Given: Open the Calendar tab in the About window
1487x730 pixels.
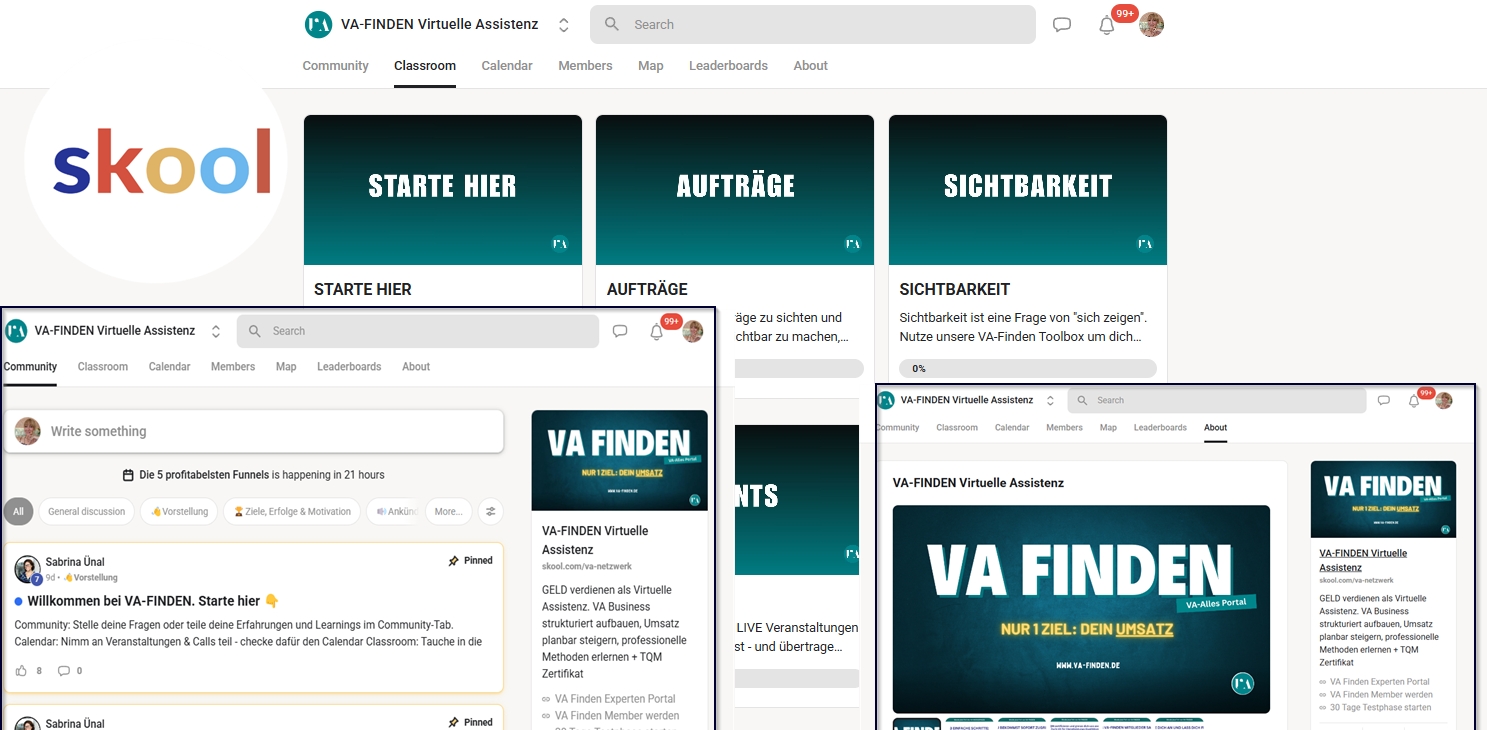Looking at the screenshot, I should [x=1012, y=427].
